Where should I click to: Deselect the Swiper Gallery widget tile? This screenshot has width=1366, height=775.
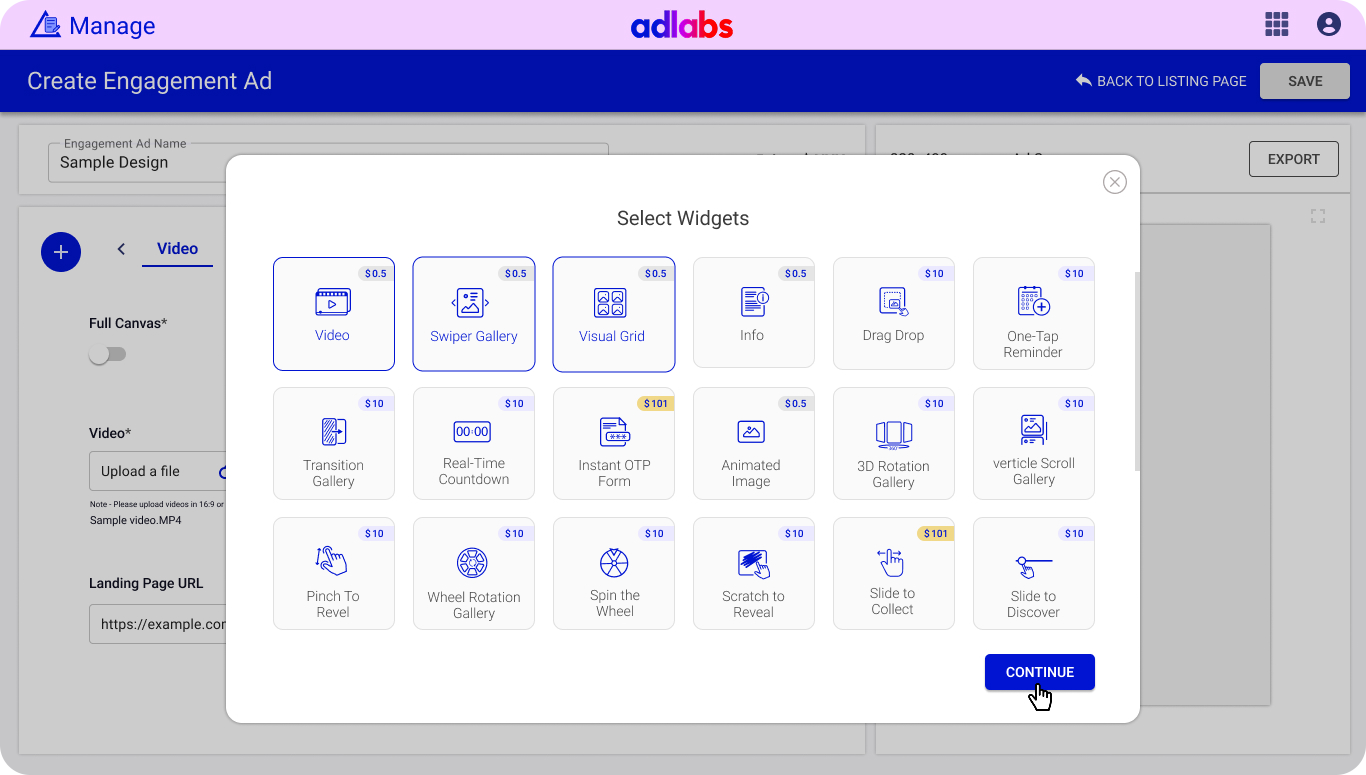click(x=473, y=313)
